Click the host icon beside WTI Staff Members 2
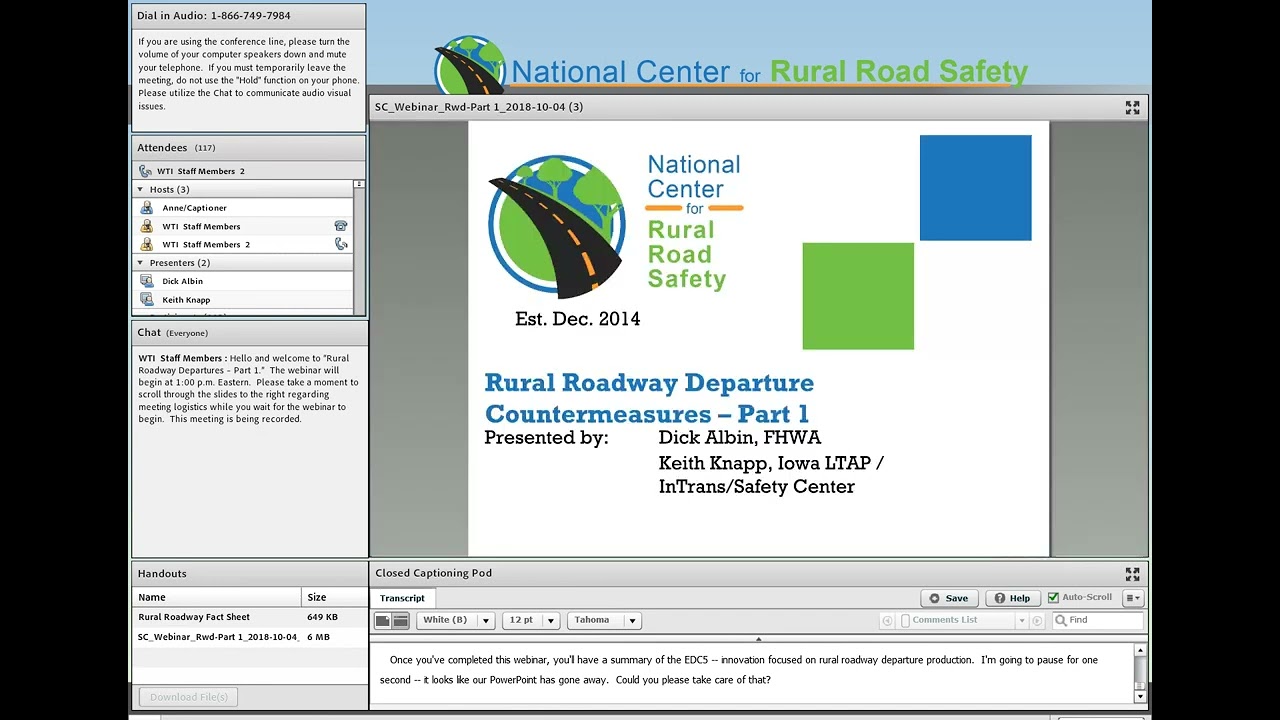Screen dimensions: 1280x720 point(147,244)
